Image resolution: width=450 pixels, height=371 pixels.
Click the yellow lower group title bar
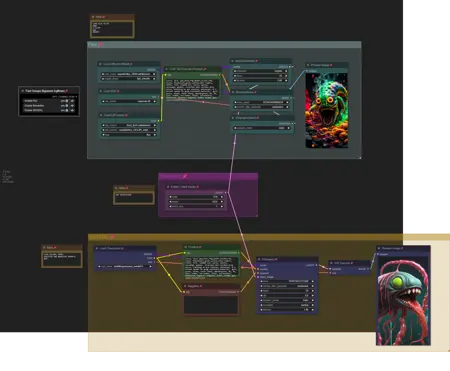coord(269,237)
